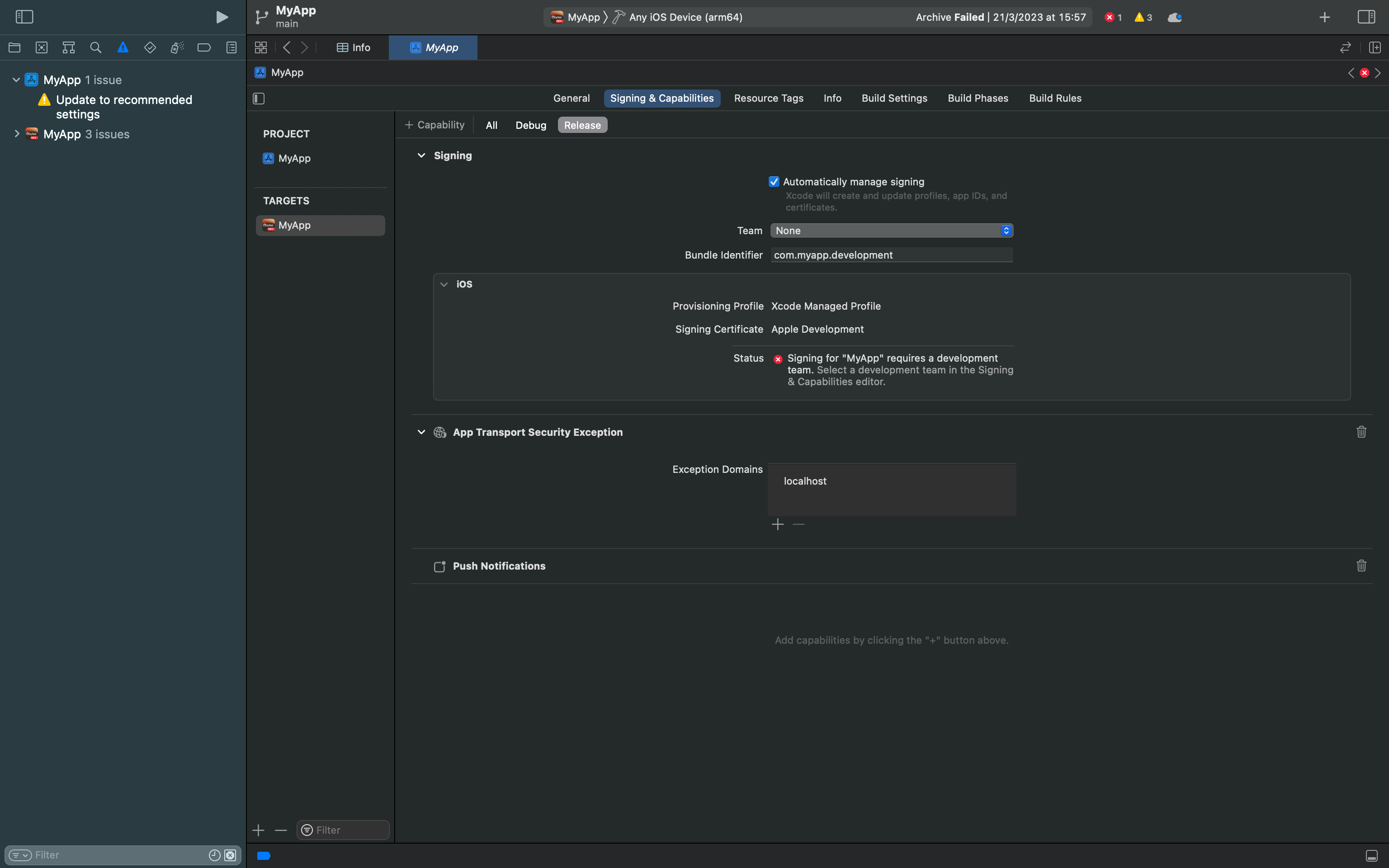Select the MyApp scheme in toolbar

(x=575, y=17)
